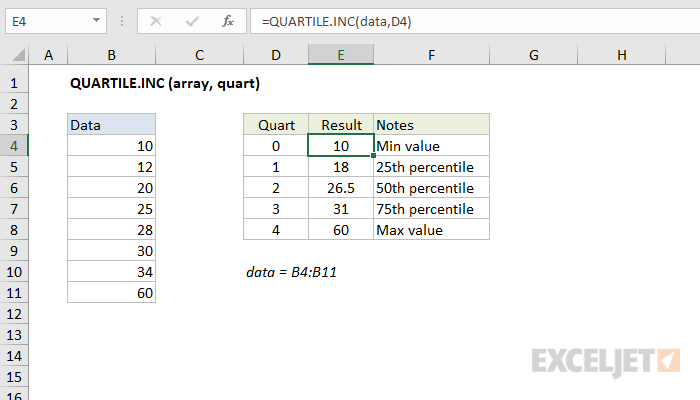Click the Cancel (X) formula bar icon

156,21
